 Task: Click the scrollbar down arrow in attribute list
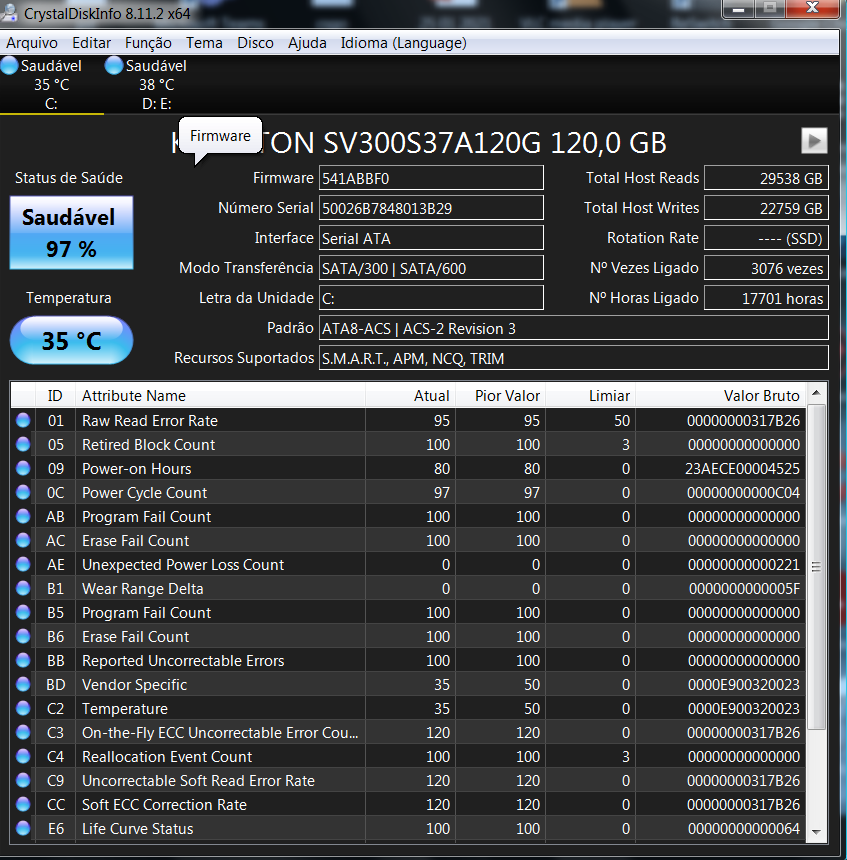click(x=816, y=832)
